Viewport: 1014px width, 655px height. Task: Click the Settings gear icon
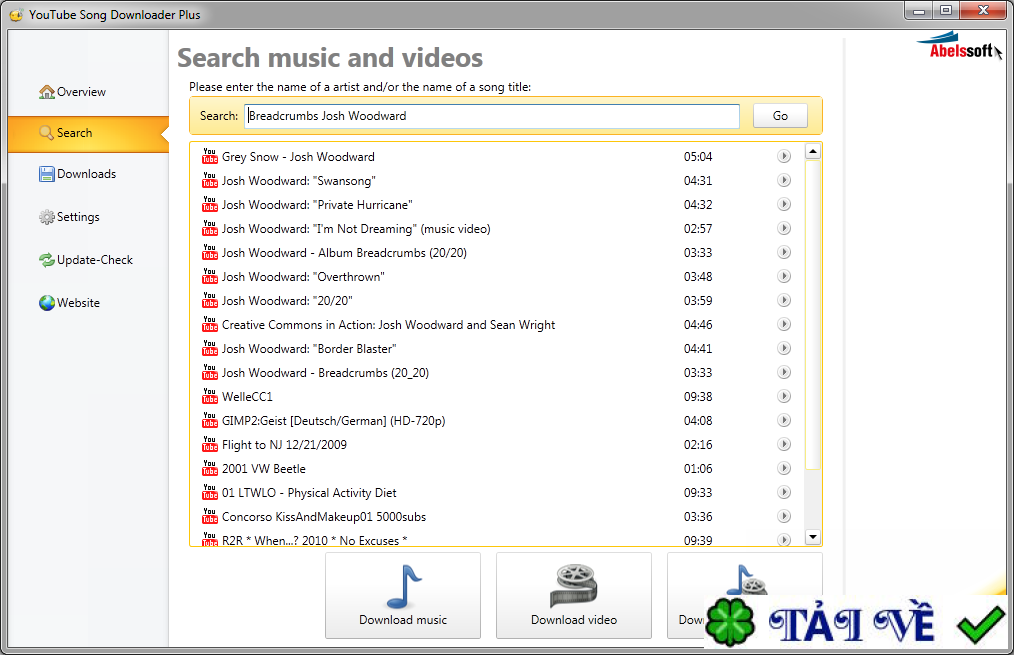coord(45,216)
